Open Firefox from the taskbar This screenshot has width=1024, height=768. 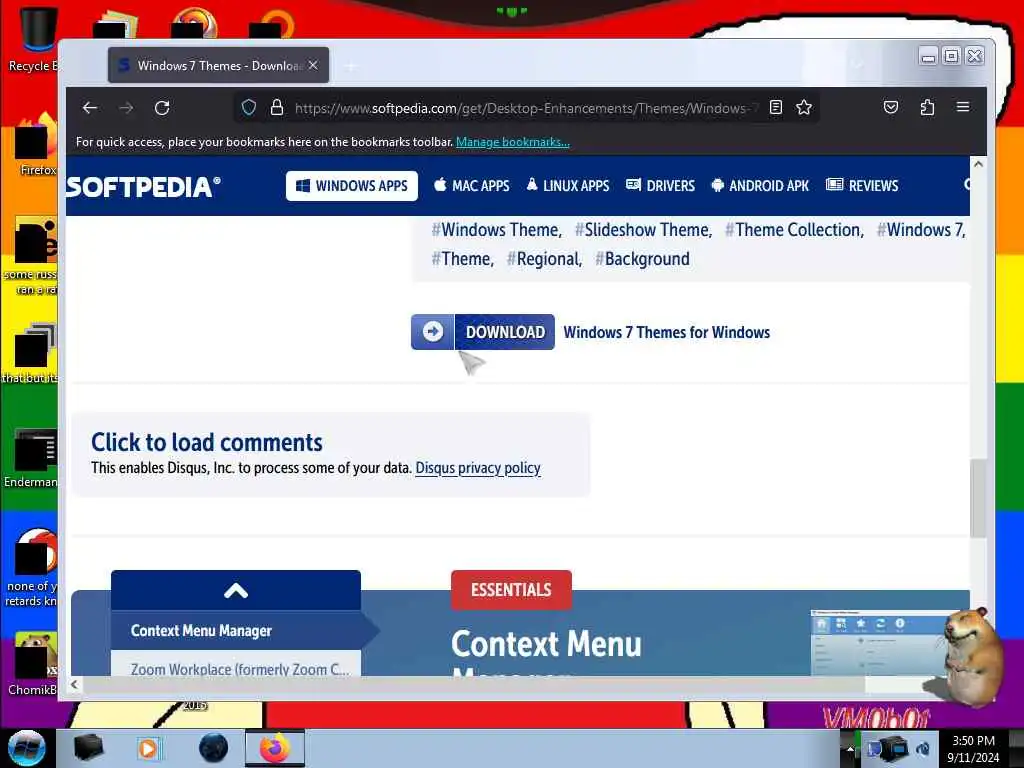point(275,748)
